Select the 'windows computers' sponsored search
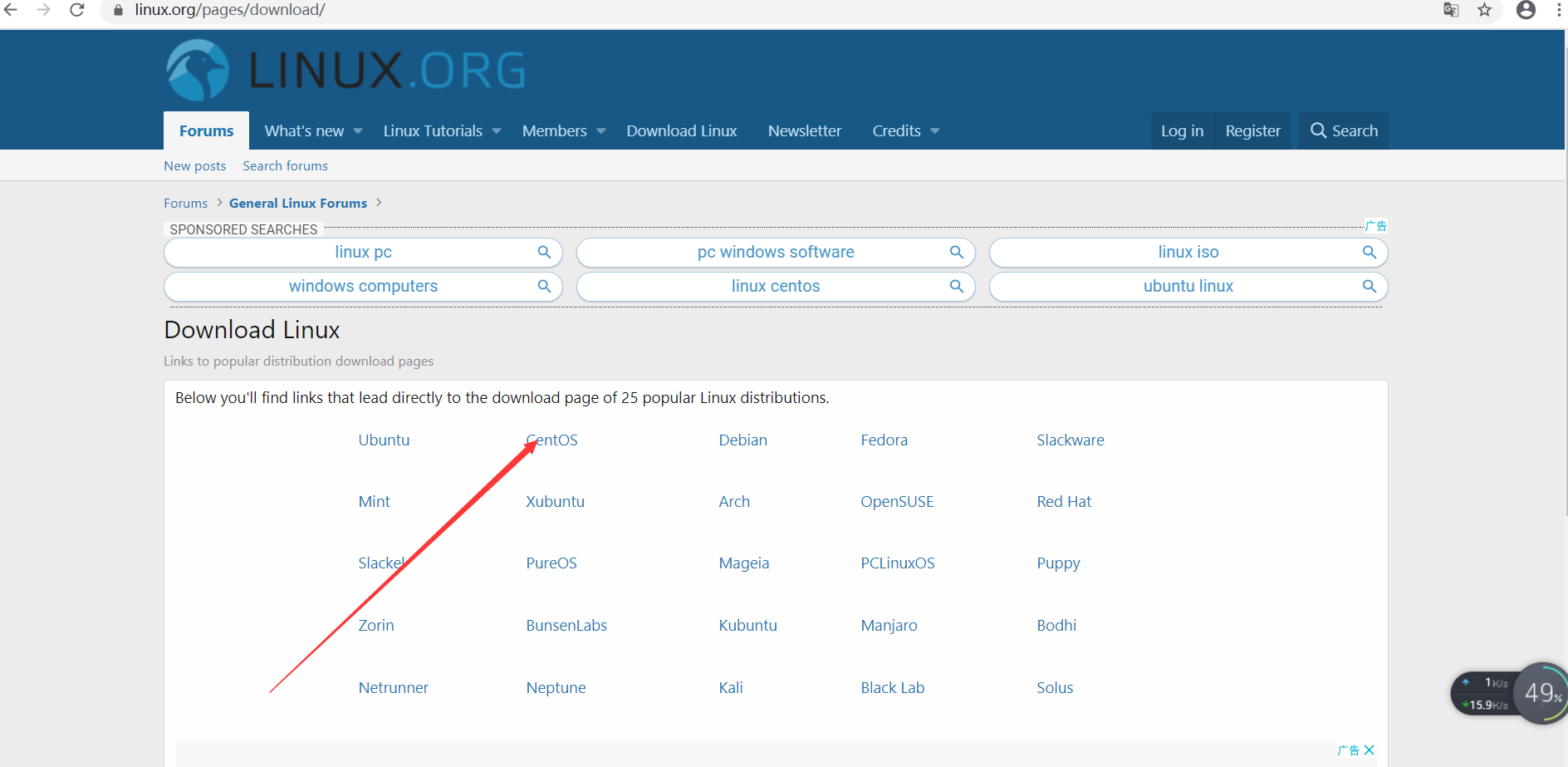This screenshot has width=1568, height=767. (363, 286)
